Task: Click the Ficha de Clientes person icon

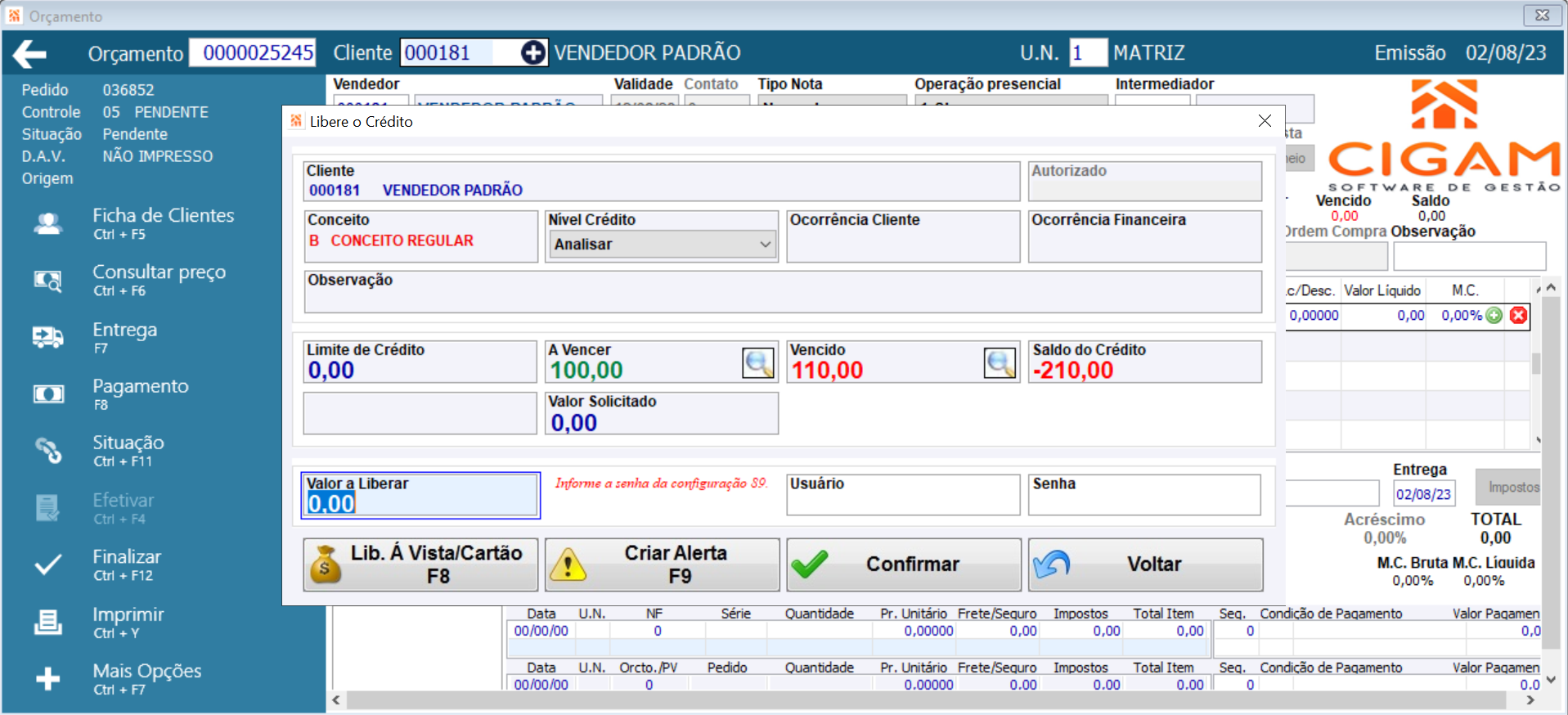Action: click(48, 223)
